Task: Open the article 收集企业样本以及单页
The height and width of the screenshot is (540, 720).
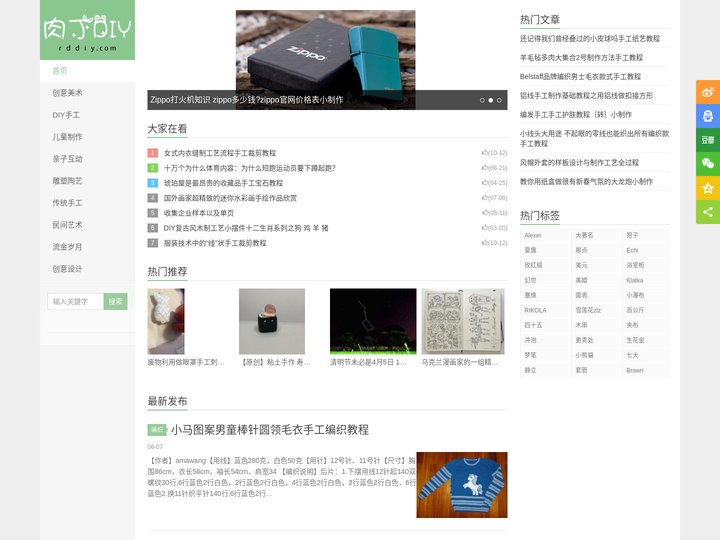Action: point(199,213)
